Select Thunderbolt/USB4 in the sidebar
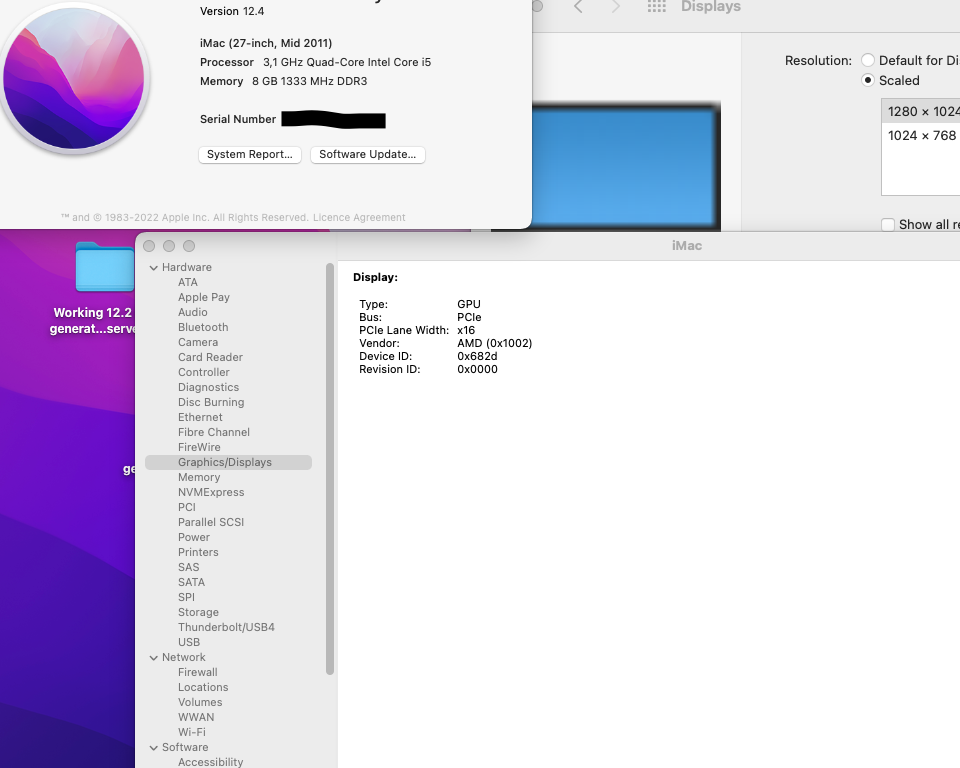The width and height of the screenshot is (960, 768). coord(227,627)
